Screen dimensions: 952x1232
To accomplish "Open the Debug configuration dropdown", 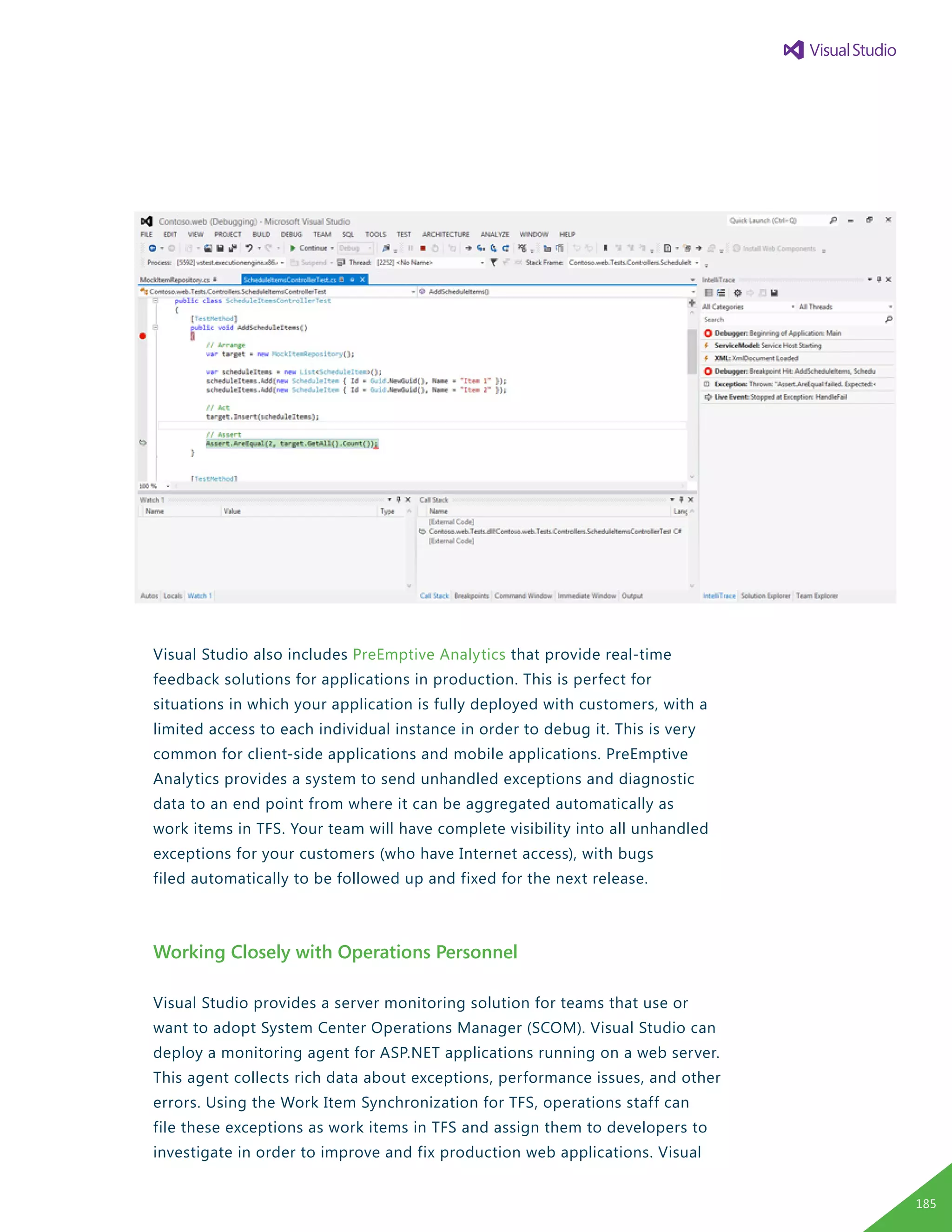I will point(356,248).
